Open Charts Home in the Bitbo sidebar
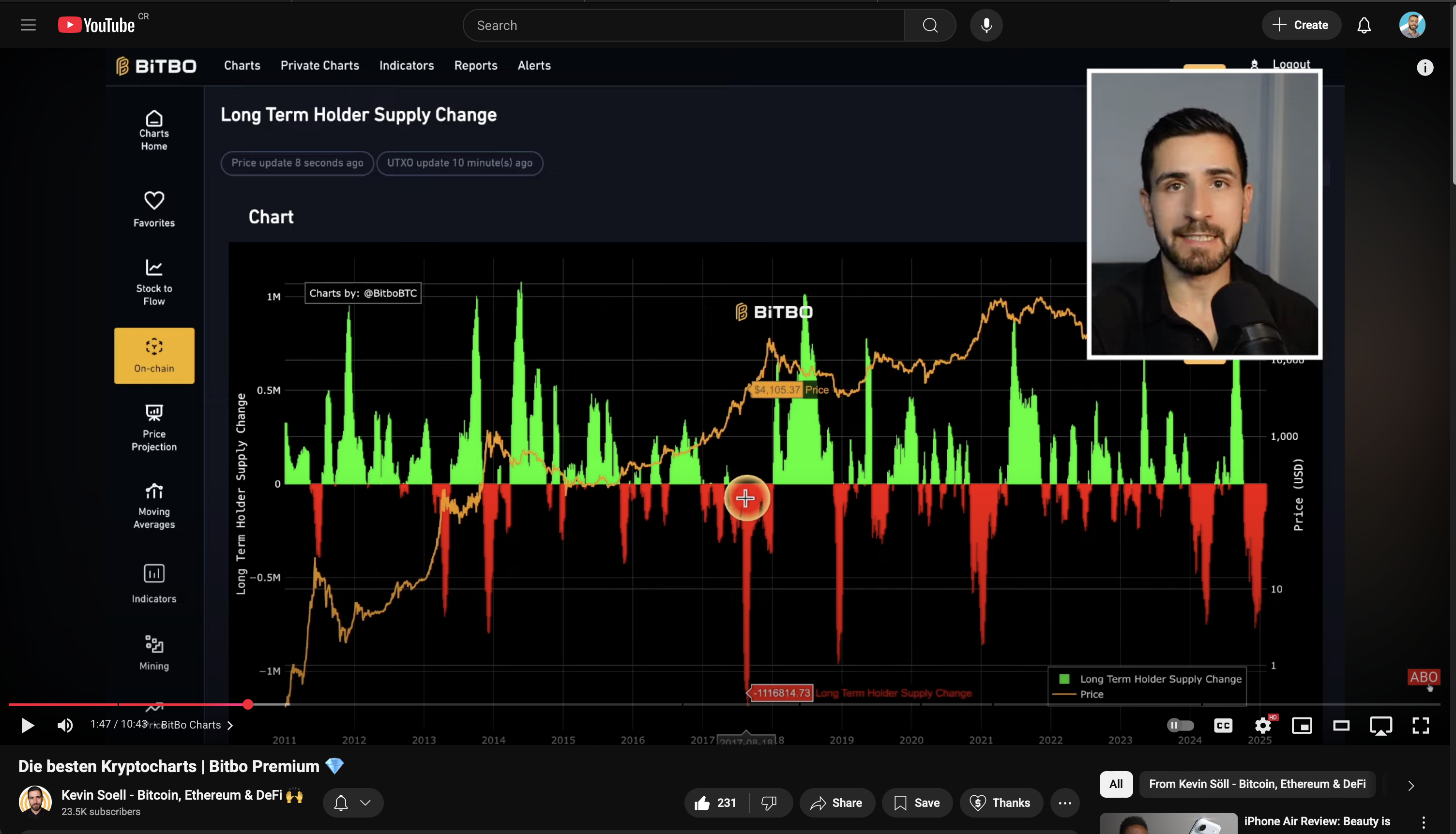Image resolution: width=1456 pixels, height=834 pixels. (x=153, y=130)
